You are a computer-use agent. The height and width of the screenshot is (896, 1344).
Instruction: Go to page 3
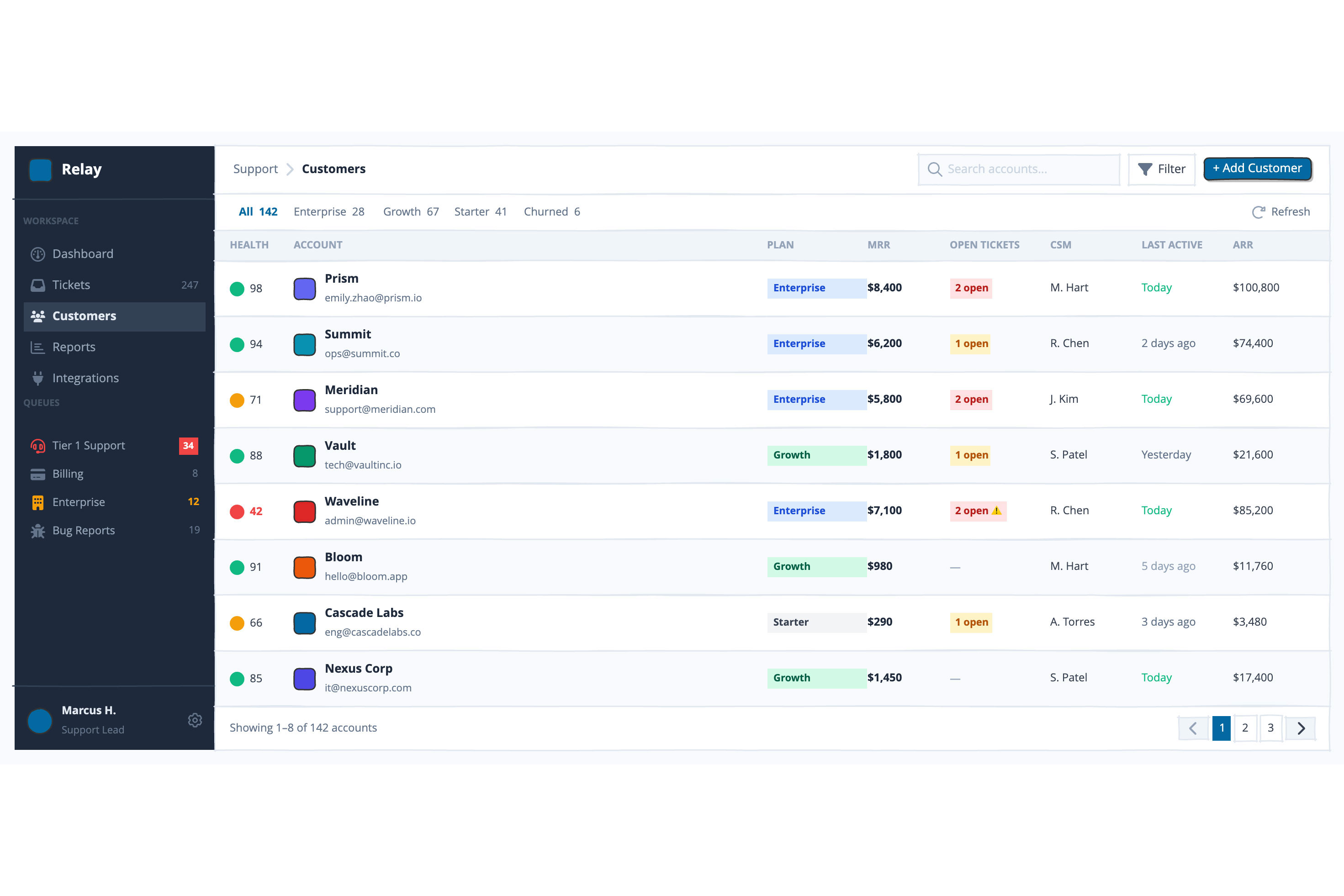(1270, 728)
